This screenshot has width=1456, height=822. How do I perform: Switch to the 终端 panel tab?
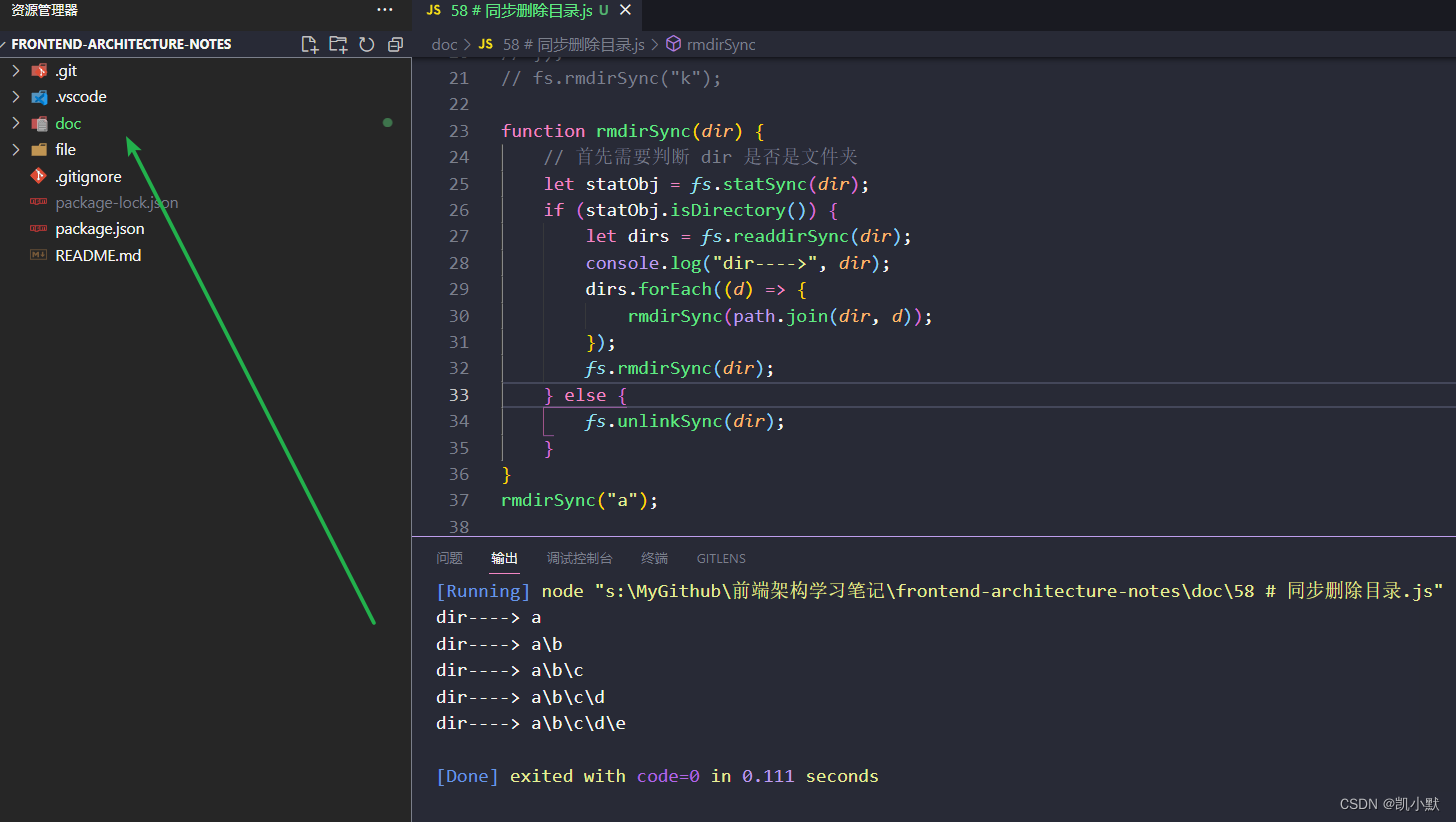[654, 558]
